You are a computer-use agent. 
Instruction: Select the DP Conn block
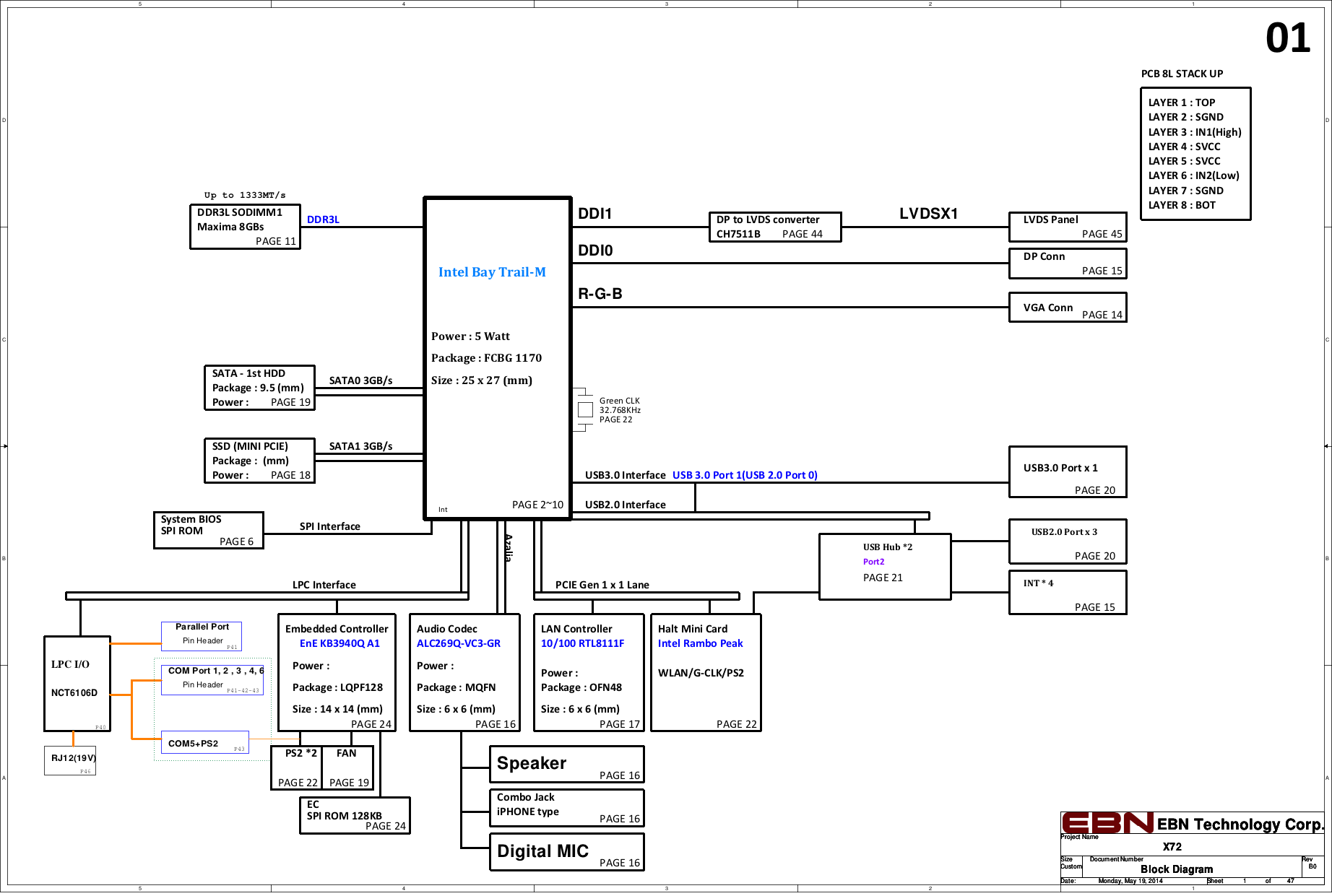1068,264
